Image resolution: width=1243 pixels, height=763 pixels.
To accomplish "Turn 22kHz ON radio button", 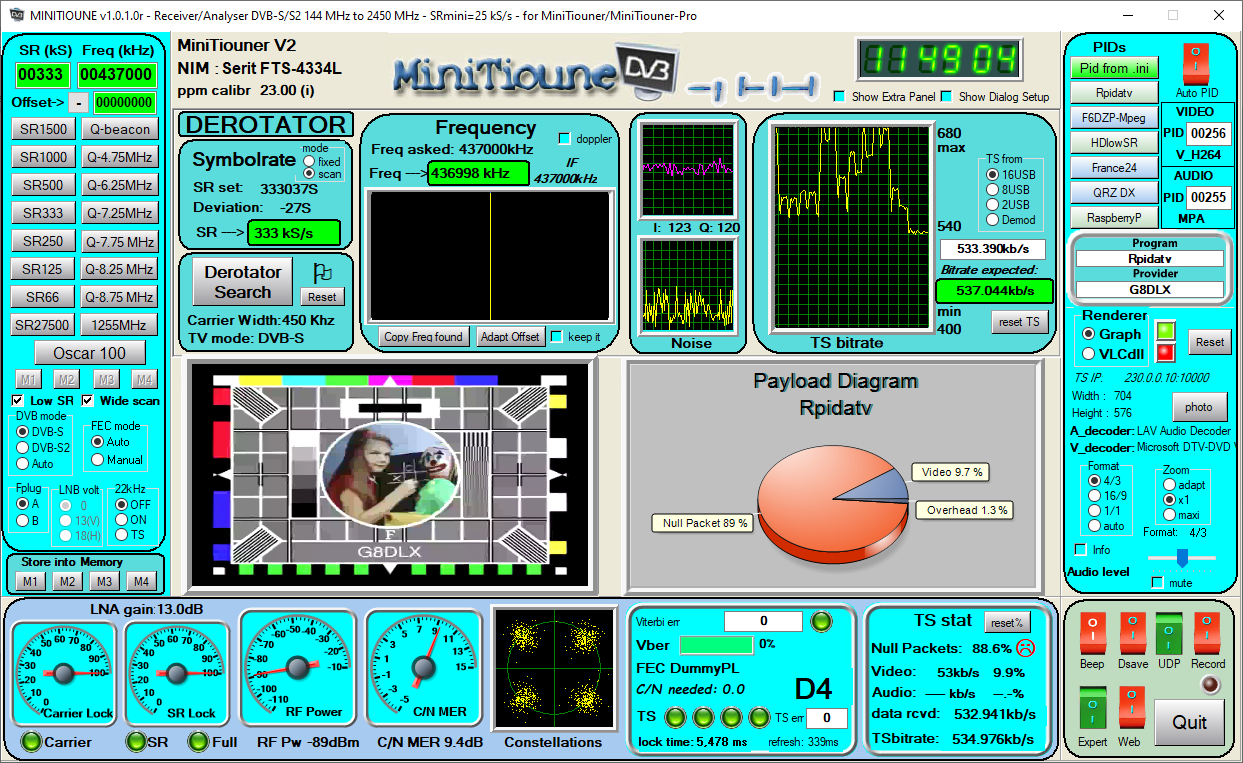I will (122, 519).
